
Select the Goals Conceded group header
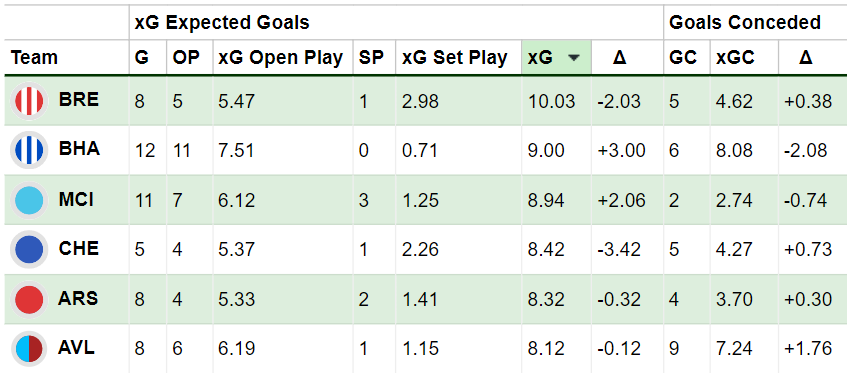(x=745, y=22)
